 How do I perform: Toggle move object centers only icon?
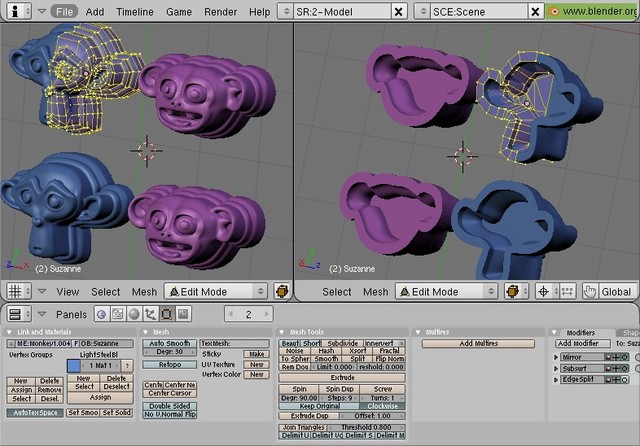point(567,291)
